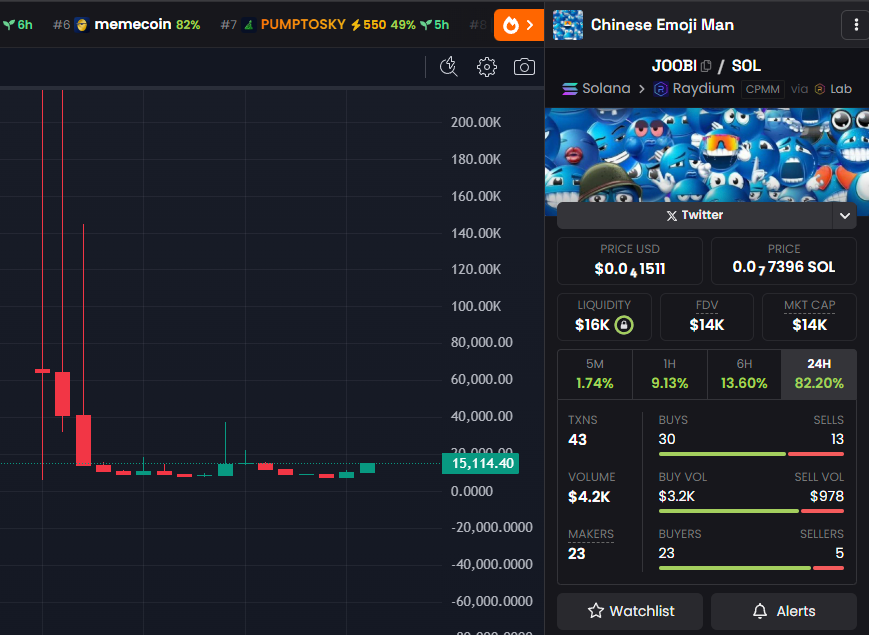Screen dimensions: 869x635
Task: Click the buyers versus sellers ratio bar
Action: (751, 568)
